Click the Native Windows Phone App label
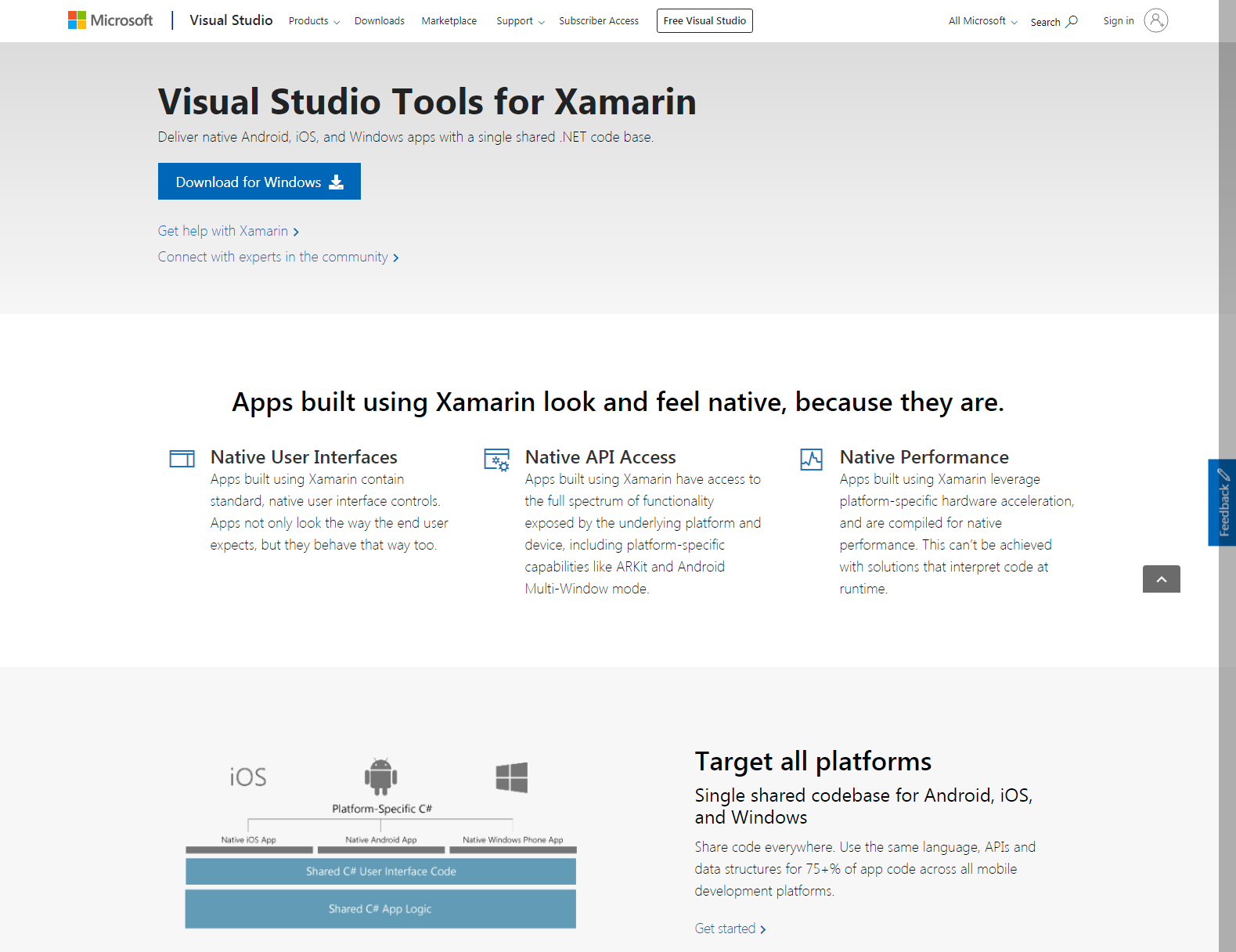This screenshot has width=1236, height=952. pyautogui.click(x=513, y=840)
